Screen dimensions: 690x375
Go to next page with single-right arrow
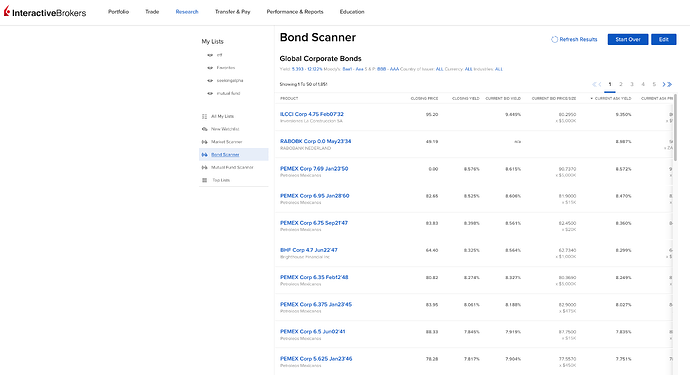tap(664, 85)
